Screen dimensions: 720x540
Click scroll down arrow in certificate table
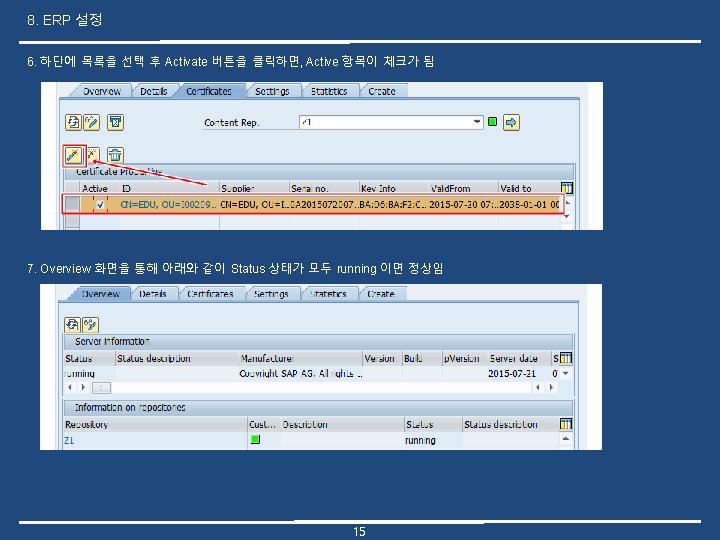coord(567,216)
